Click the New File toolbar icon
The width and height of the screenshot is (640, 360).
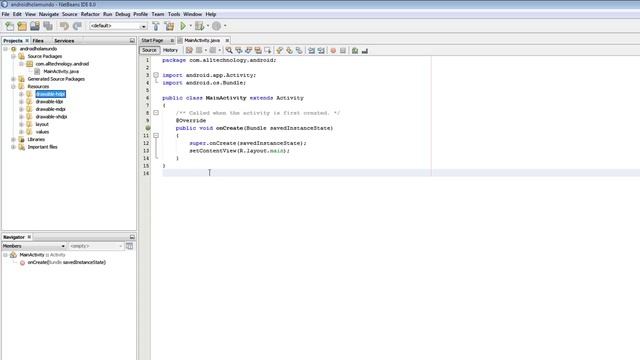pos(9,26)
